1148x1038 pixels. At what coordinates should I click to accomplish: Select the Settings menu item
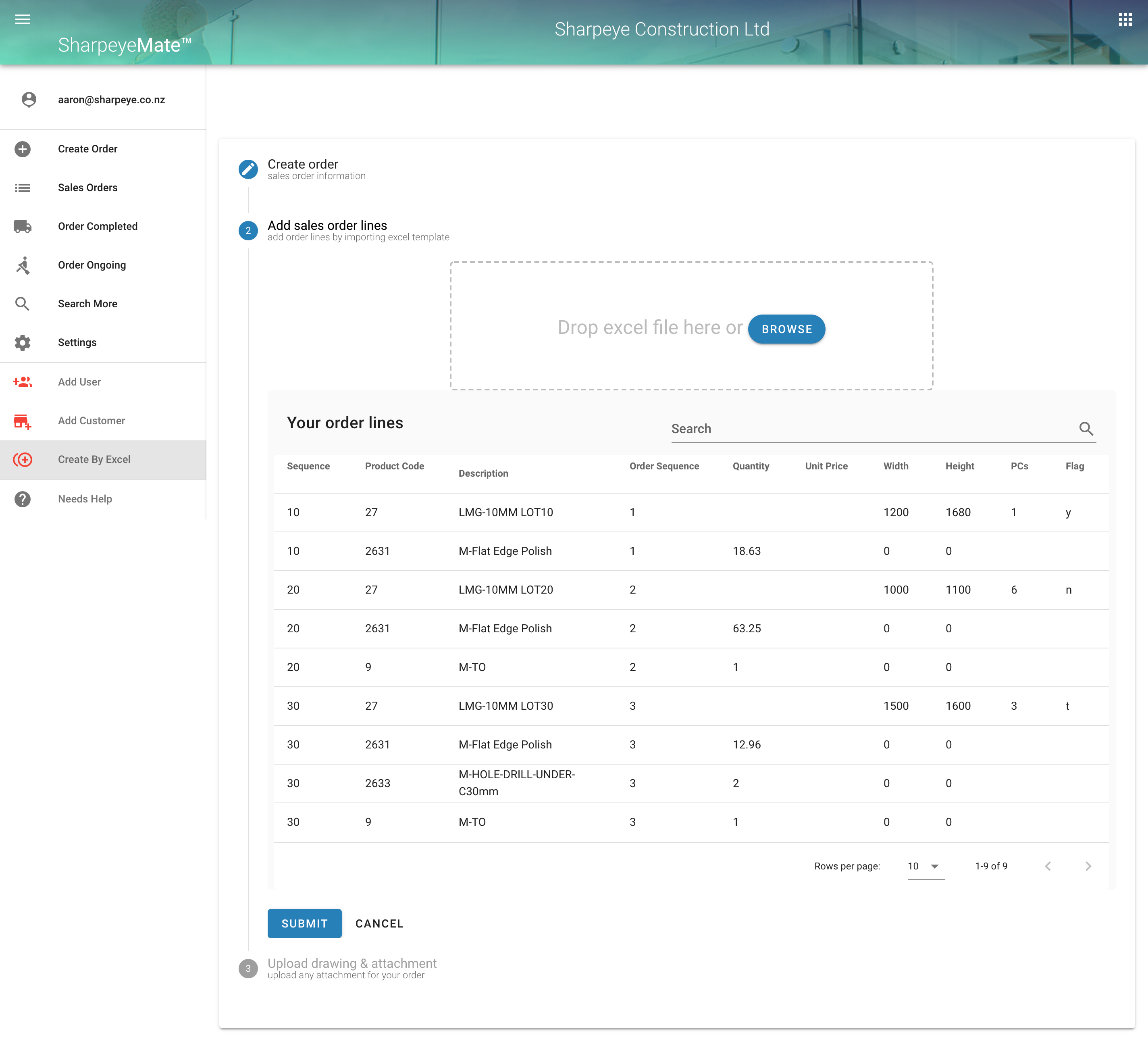[x=77, y=342]
